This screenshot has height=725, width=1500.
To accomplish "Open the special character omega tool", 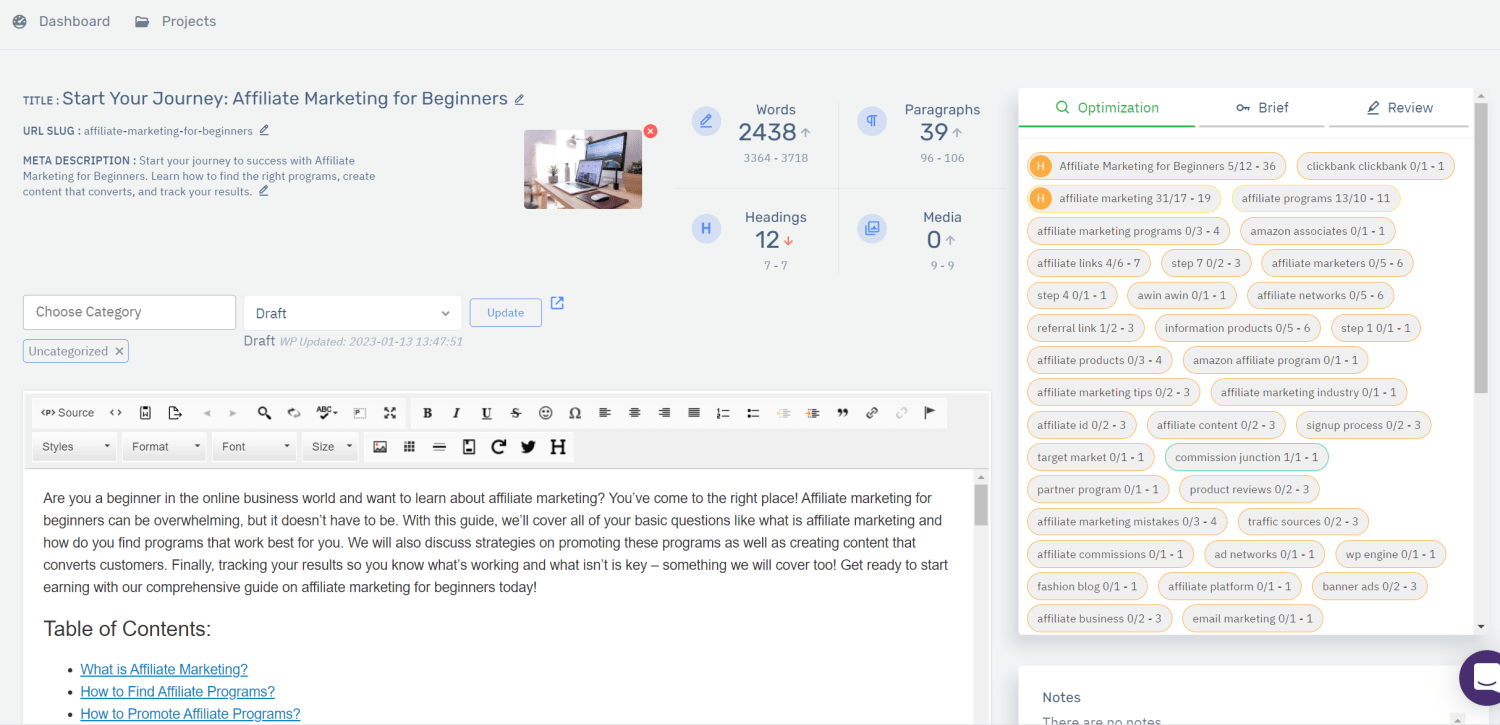I will point(575,413).
